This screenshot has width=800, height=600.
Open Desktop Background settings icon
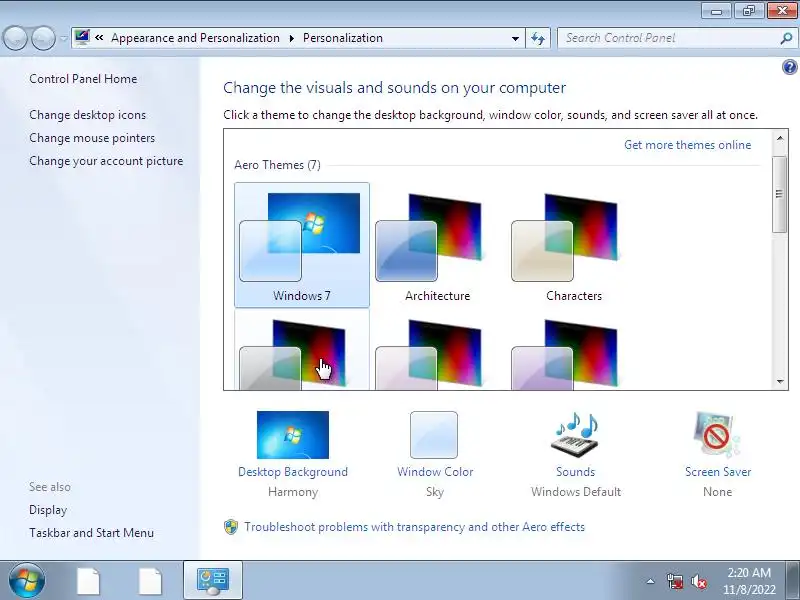(x=293, y=435)
